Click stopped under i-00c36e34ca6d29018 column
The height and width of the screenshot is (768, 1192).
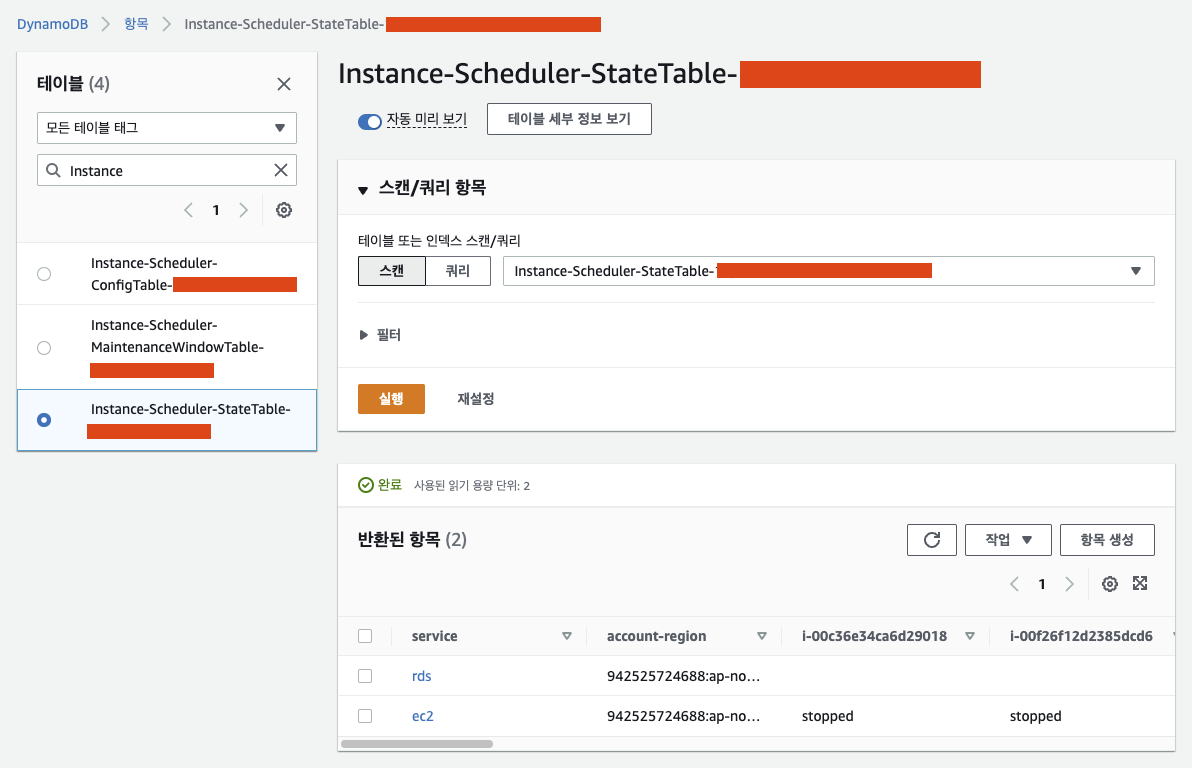(827, 716)
